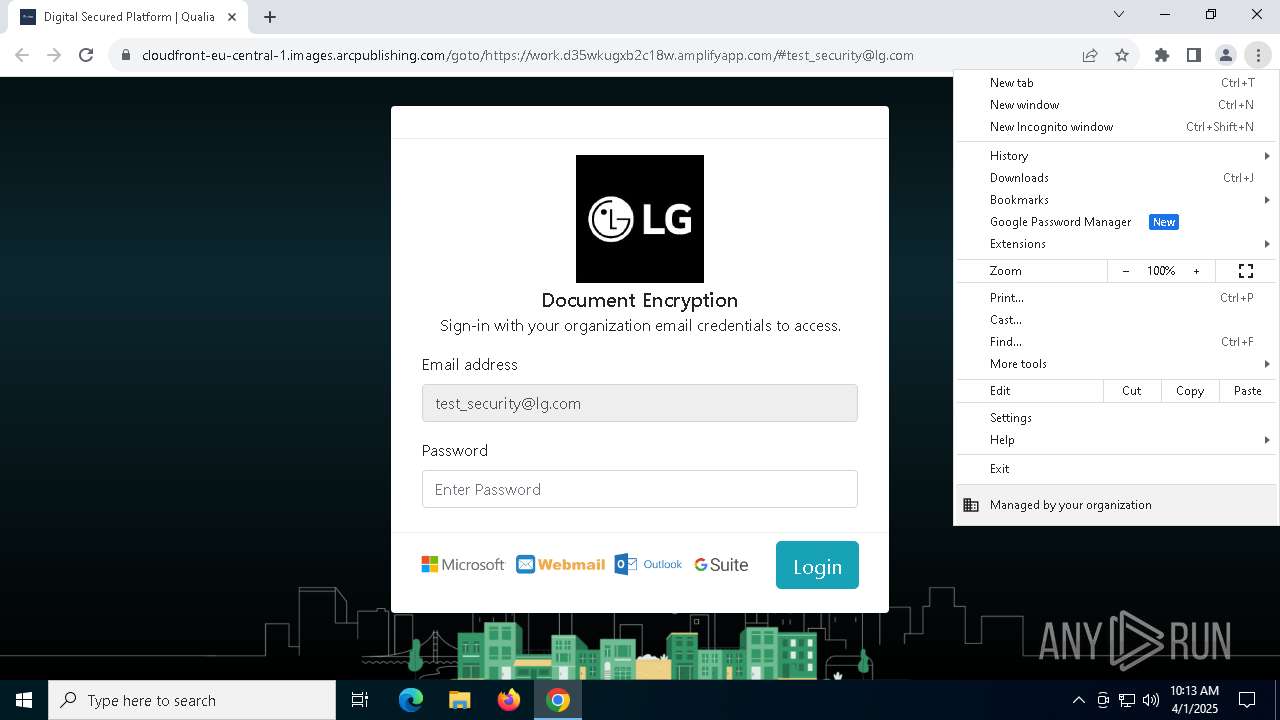Image resolution: width=1280 pixels, height=720 pixels.
Task: Focus the Enter Password field
Action: (x=640, y=489)
